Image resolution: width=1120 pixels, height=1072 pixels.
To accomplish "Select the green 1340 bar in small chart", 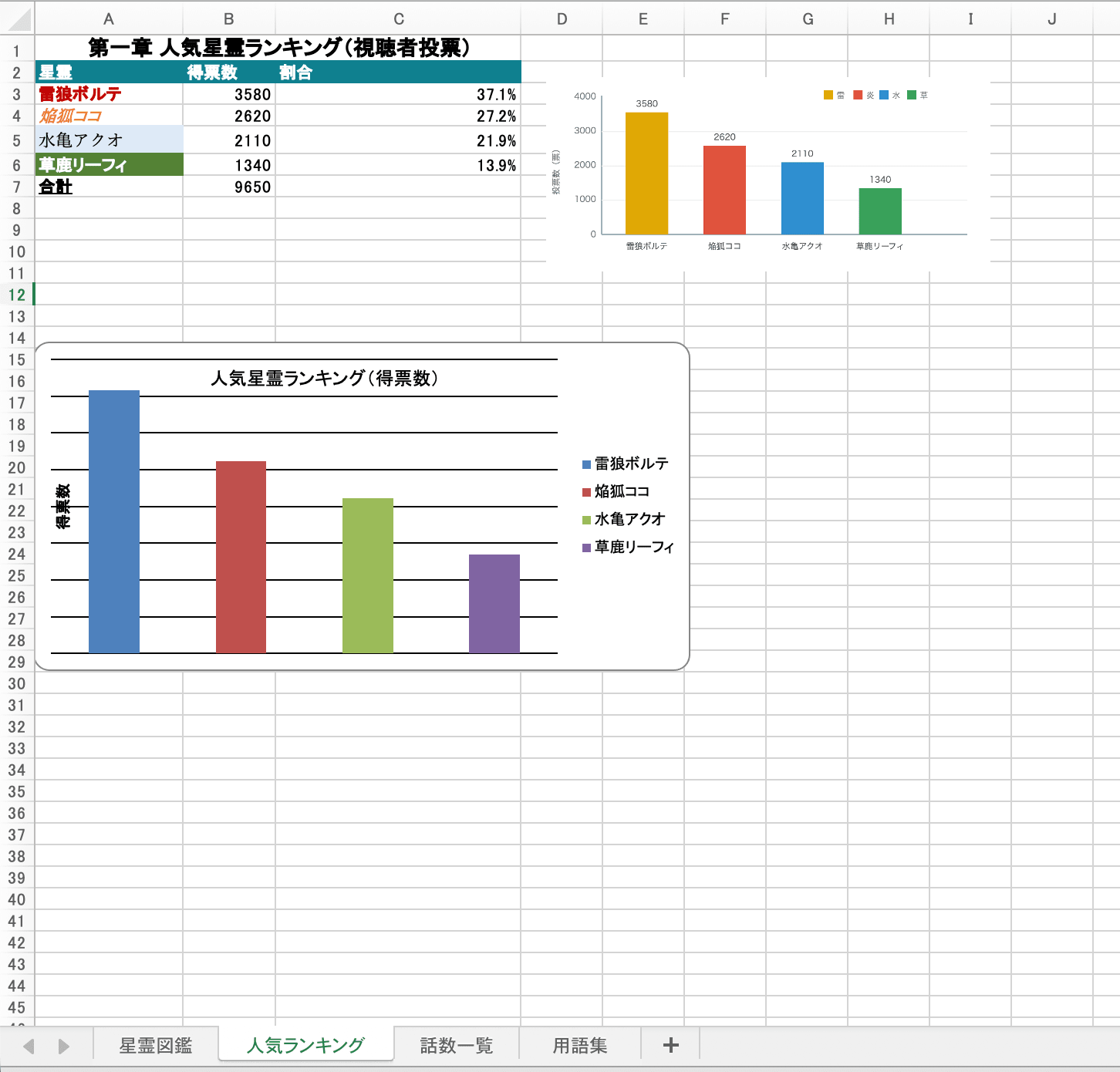I will pyautogui.click(x=880, y=211).
